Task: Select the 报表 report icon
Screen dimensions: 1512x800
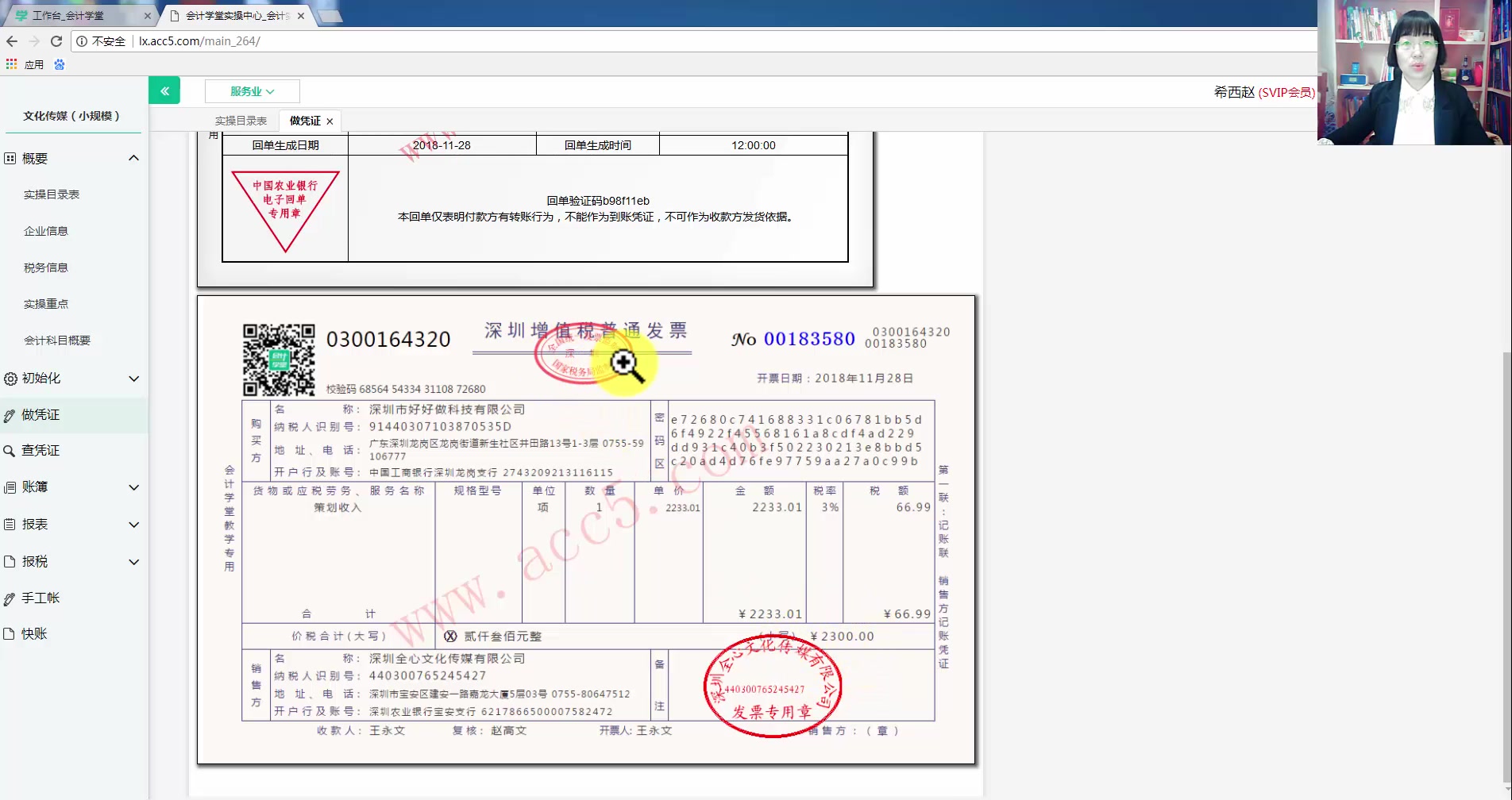Action: pos(8,524)
